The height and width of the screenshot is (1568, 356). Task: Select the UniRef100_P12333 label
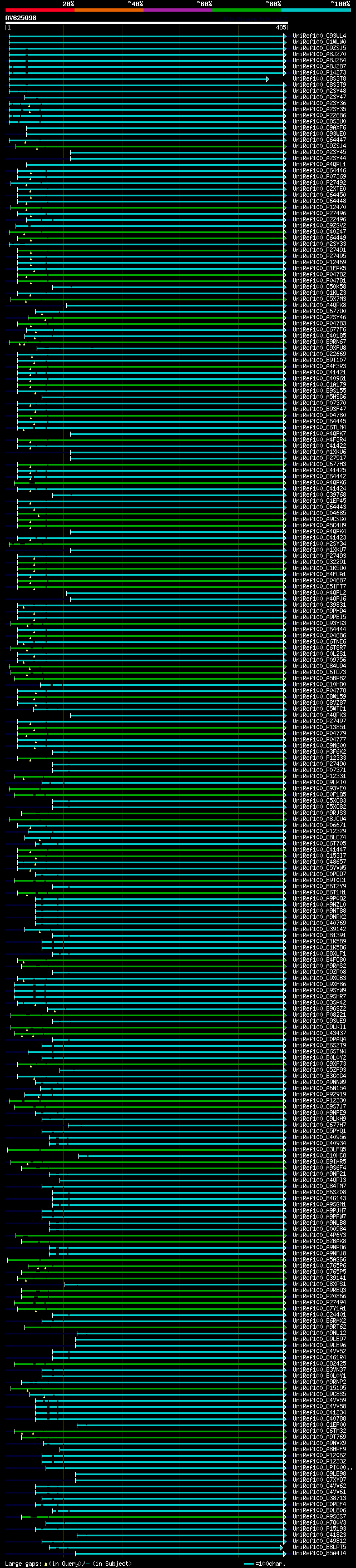(319, 758)
